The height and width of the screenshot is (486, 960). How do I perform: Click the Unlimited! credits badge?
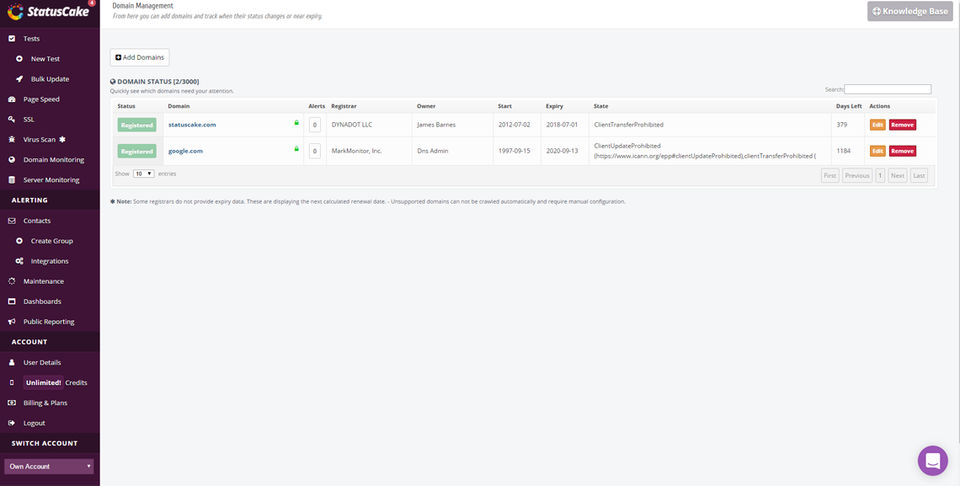point(43,383)
